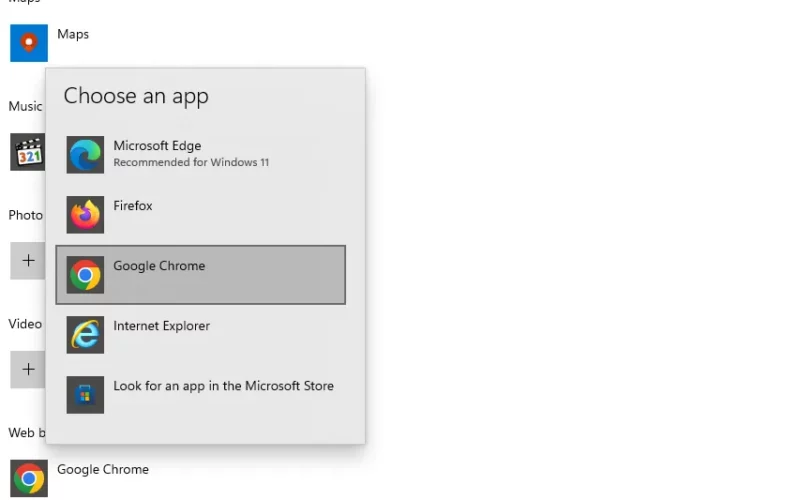
Task: Select the highlighted Google Chrome icon in the popup
Action: [85, 275]
